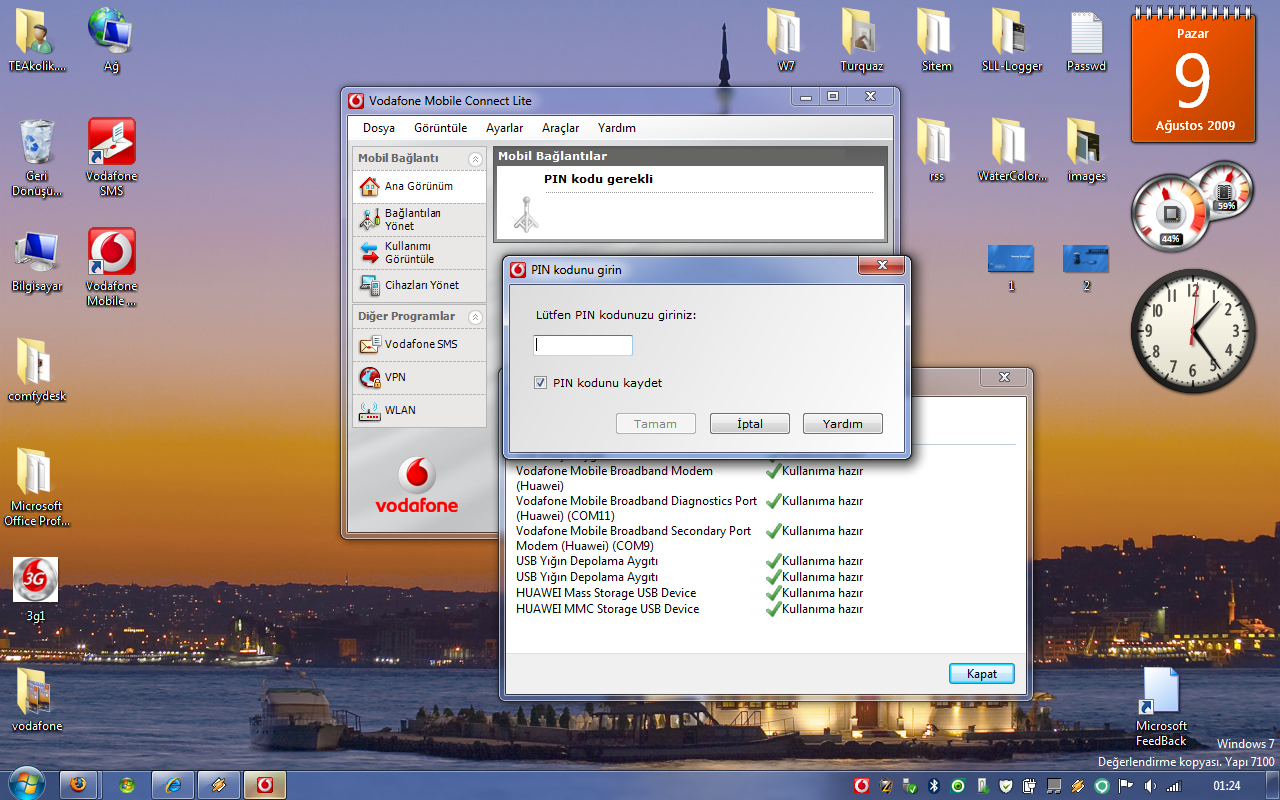Image resolution: width=1280 pixels, height=800 pixels.
Task: Click the disabled Tamam button
Action: tap(656, 424)
